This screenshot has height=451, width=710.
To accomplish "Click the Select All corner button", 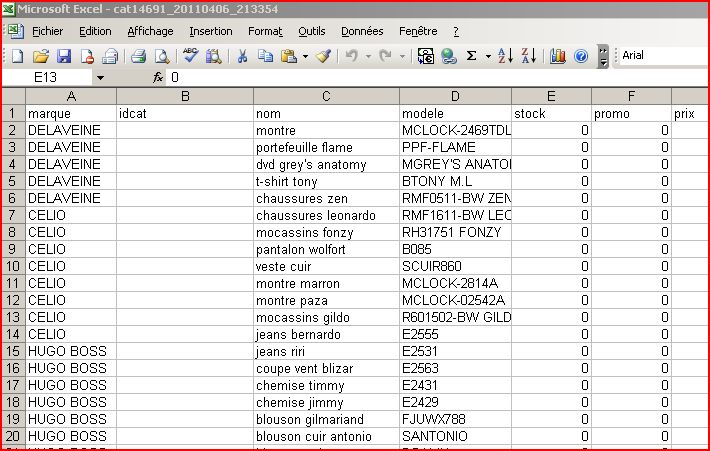I will click(x=13, y=96).
